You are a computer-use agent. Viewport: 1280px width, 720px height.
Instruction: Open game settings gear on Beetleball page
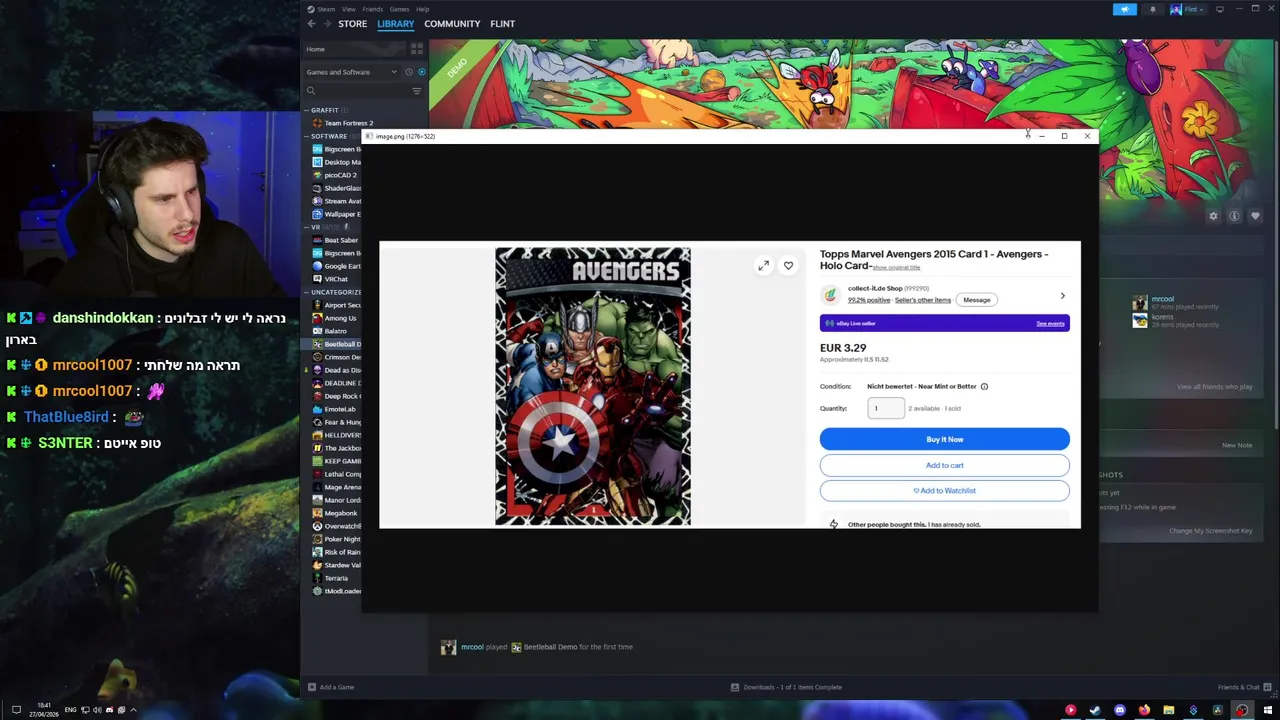pos(1213,216)
